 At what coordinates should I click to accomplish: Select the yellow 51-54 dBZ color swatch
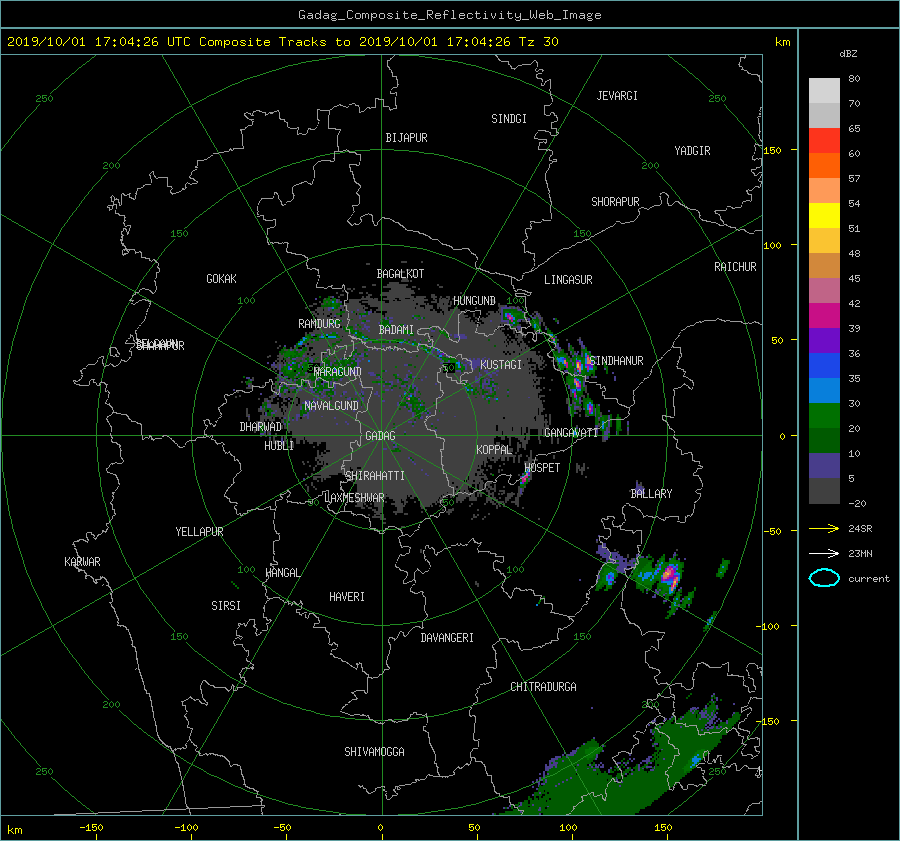point(824,216)
